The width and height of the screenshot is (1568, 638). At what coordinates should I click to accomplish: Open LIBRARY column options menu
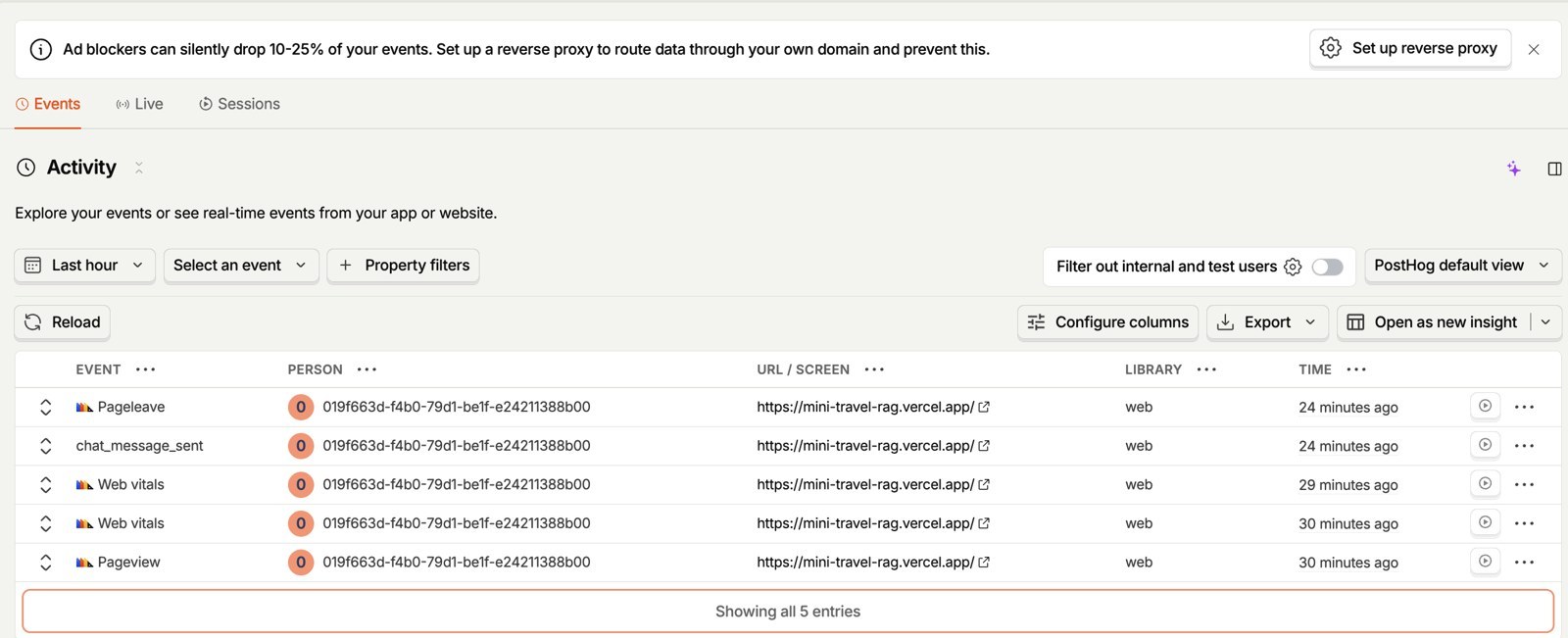1207,369
